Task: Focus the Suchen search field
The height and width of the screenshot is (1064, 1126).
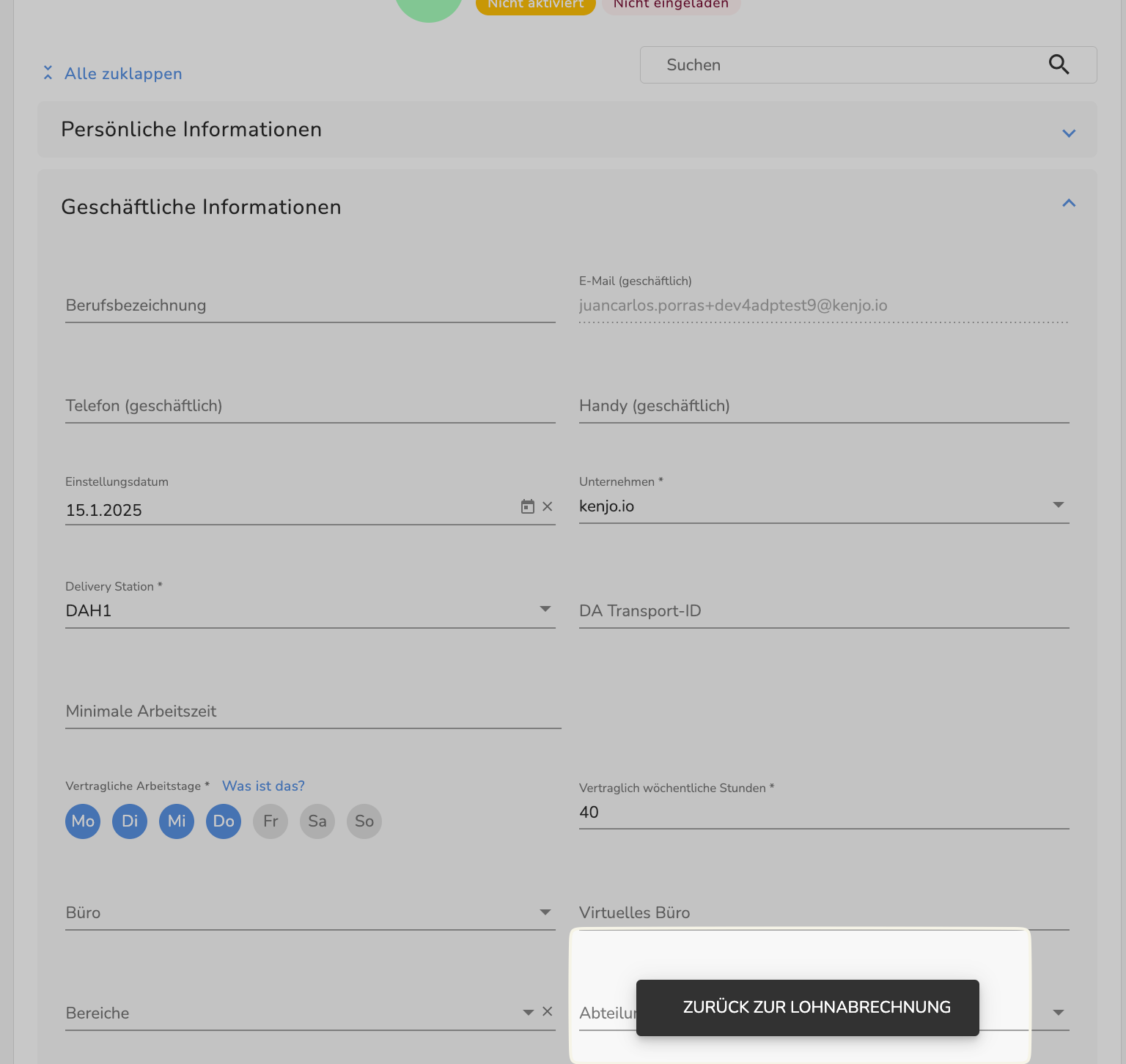Action: pyautogui.click(x=869, y=64)
